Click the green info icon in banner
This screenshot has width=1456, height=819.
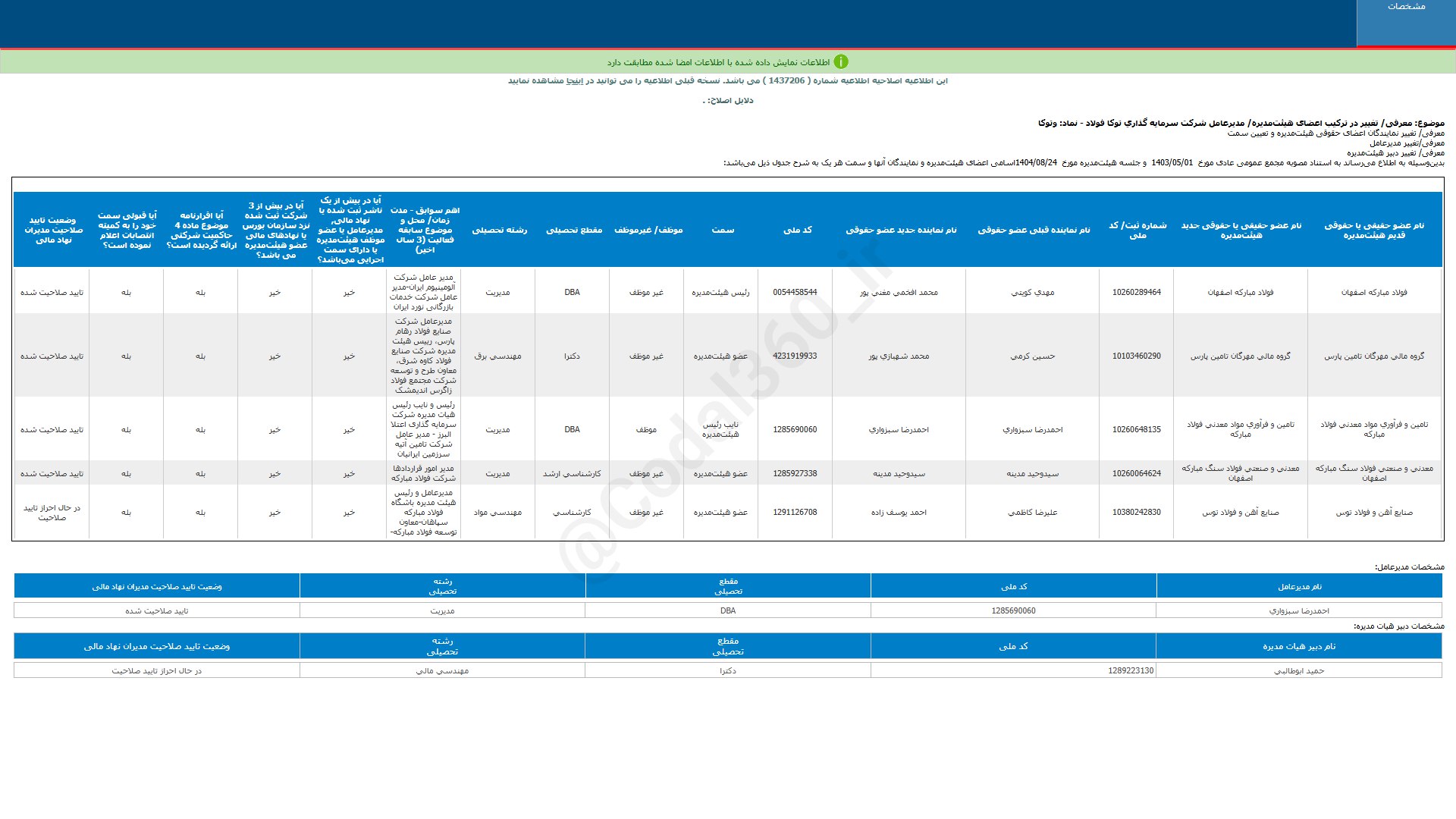[x=841, y=62]
